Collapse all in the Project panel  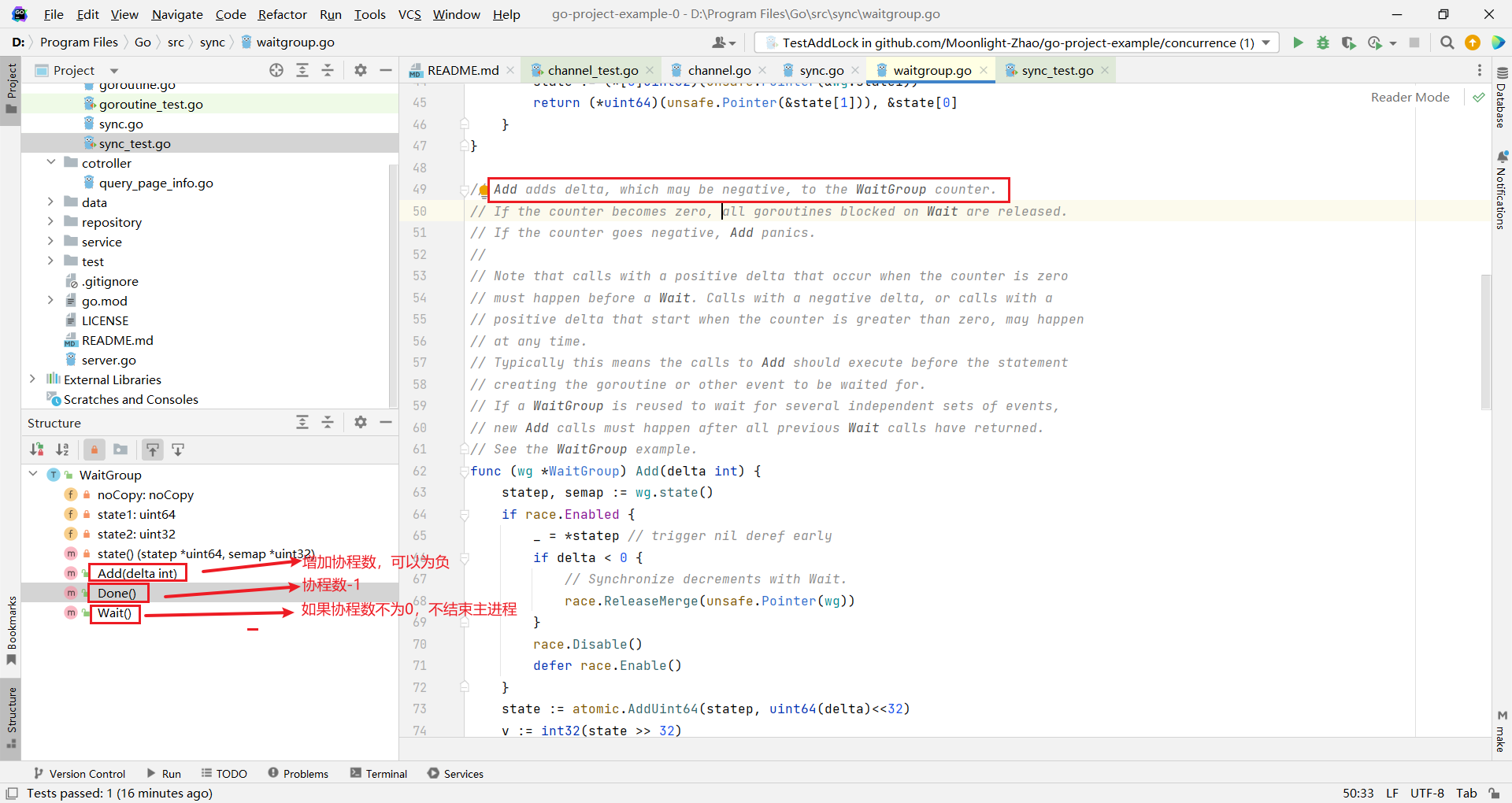(328, 70)
